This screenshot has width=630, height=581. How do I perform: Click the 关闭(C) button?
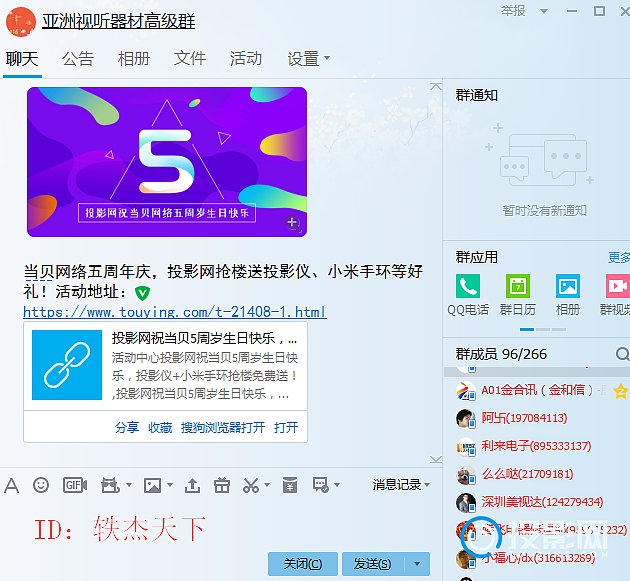pyautogui.click(x=303, y=564)
